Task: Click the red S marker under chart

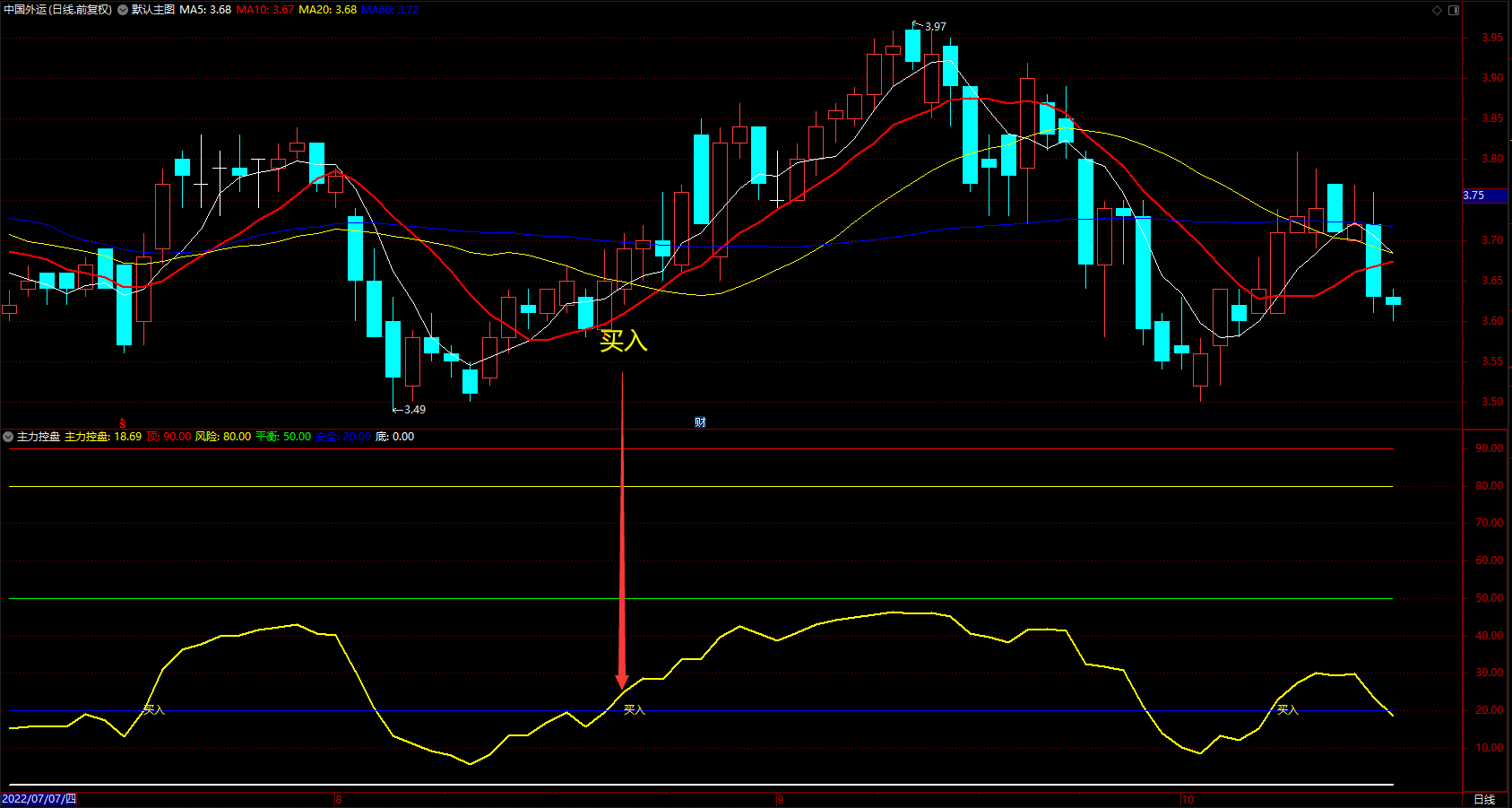Action: (x=123, y=422)
